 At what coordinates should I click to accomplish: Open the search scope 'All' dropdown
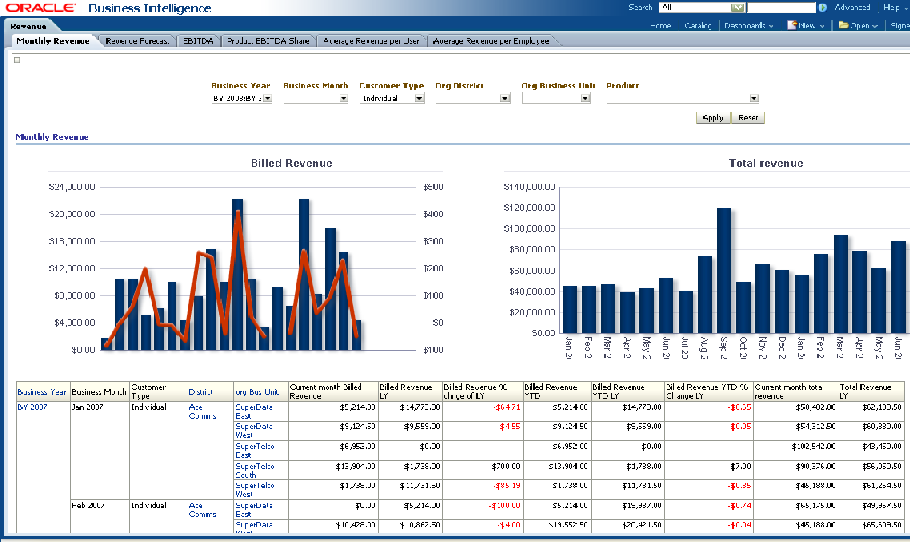point(737,8)
